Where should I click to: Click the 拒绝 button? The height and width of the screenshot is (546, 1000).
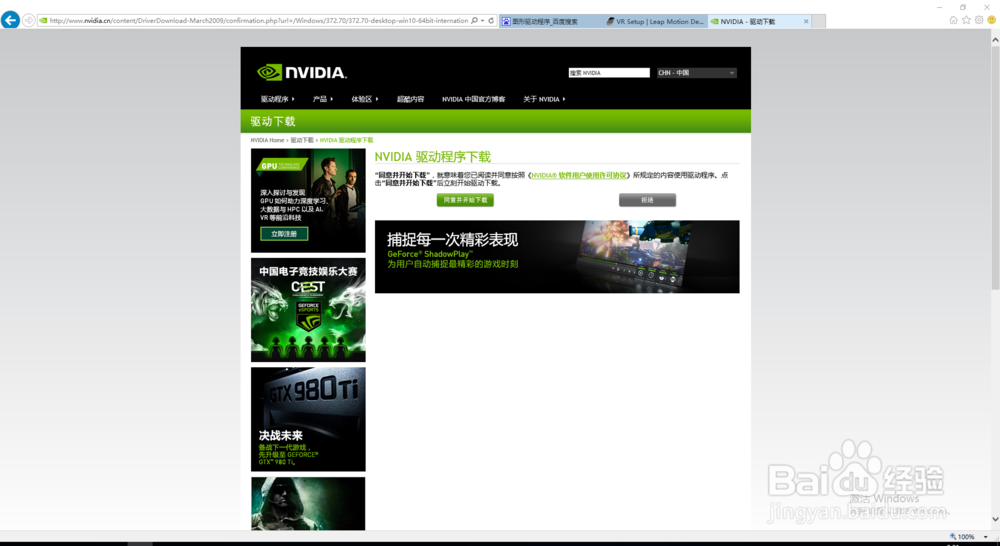coord(647,200)
